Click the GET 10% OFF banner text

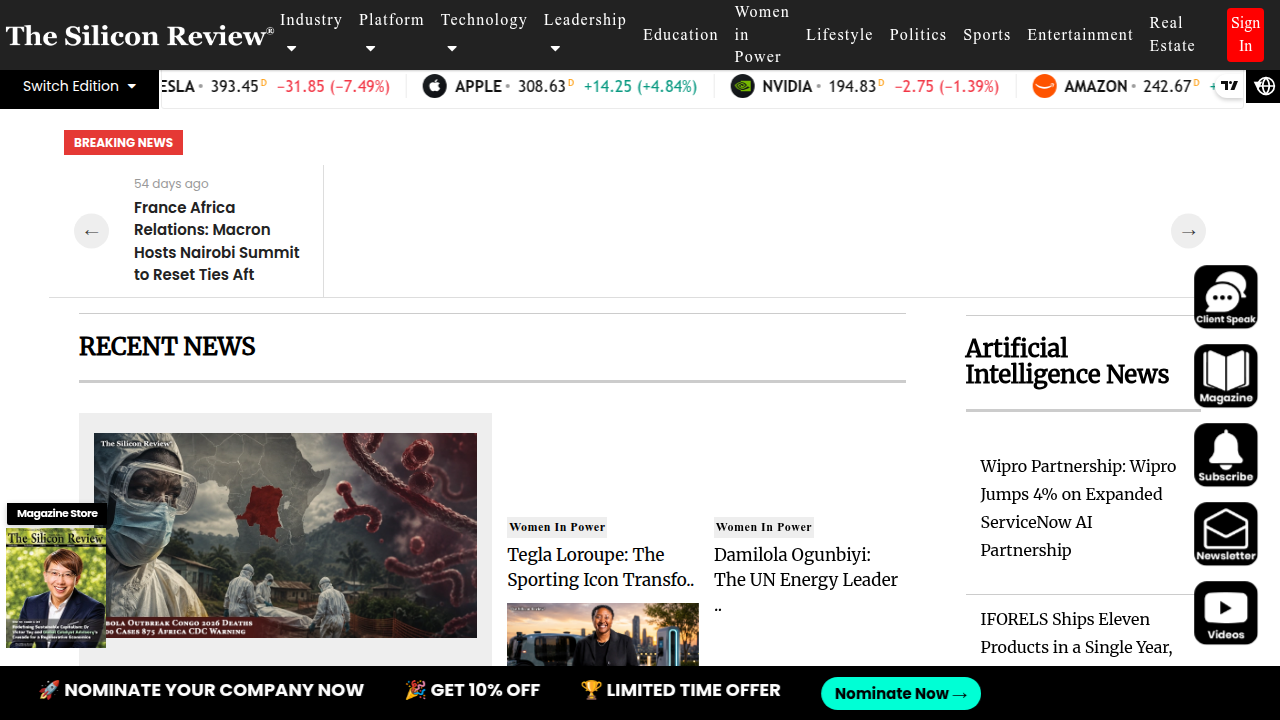(472, 690)
